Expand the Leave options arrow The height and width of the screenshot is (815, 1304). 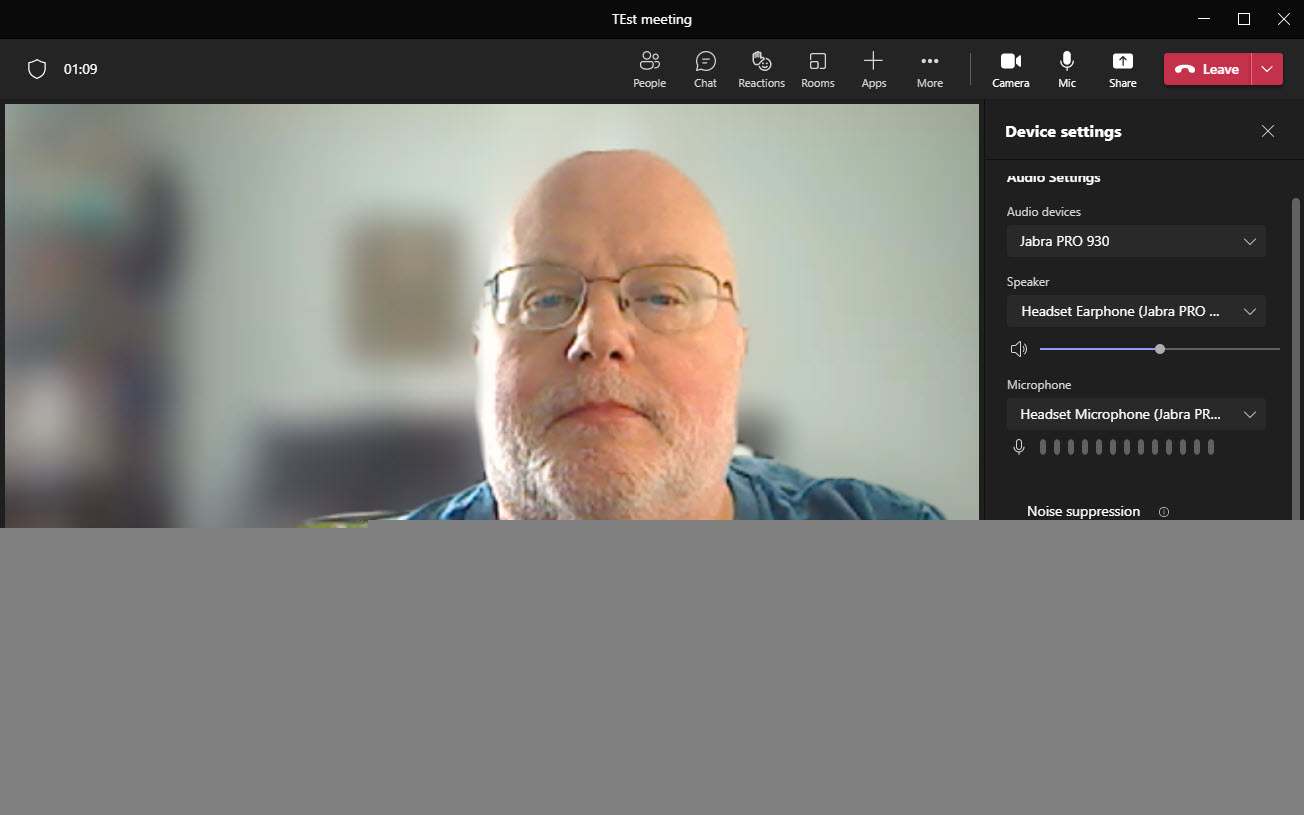1267,69
